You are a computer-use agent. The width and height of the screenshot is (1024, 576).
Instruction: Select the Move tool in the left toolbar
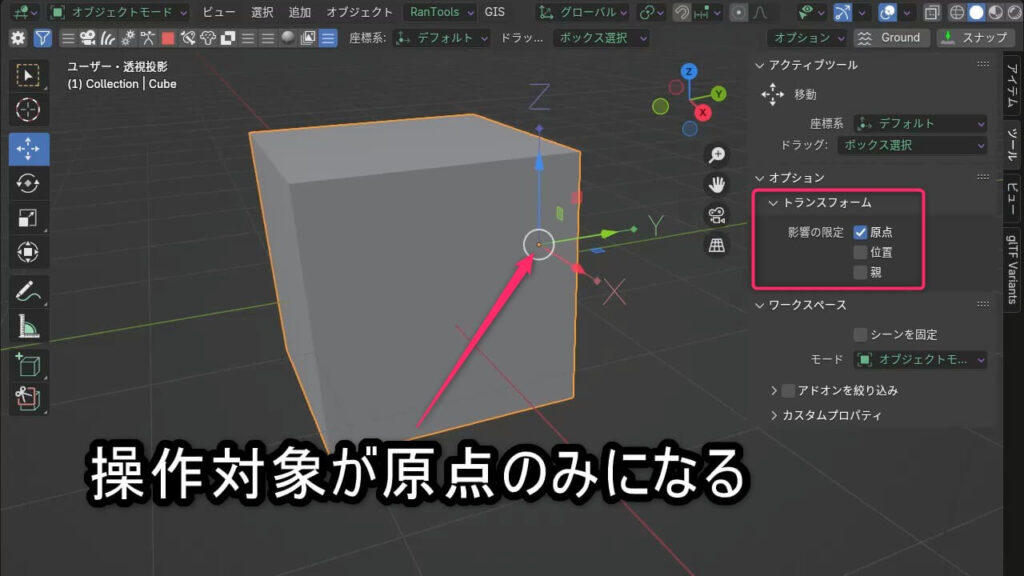point(28,149)
